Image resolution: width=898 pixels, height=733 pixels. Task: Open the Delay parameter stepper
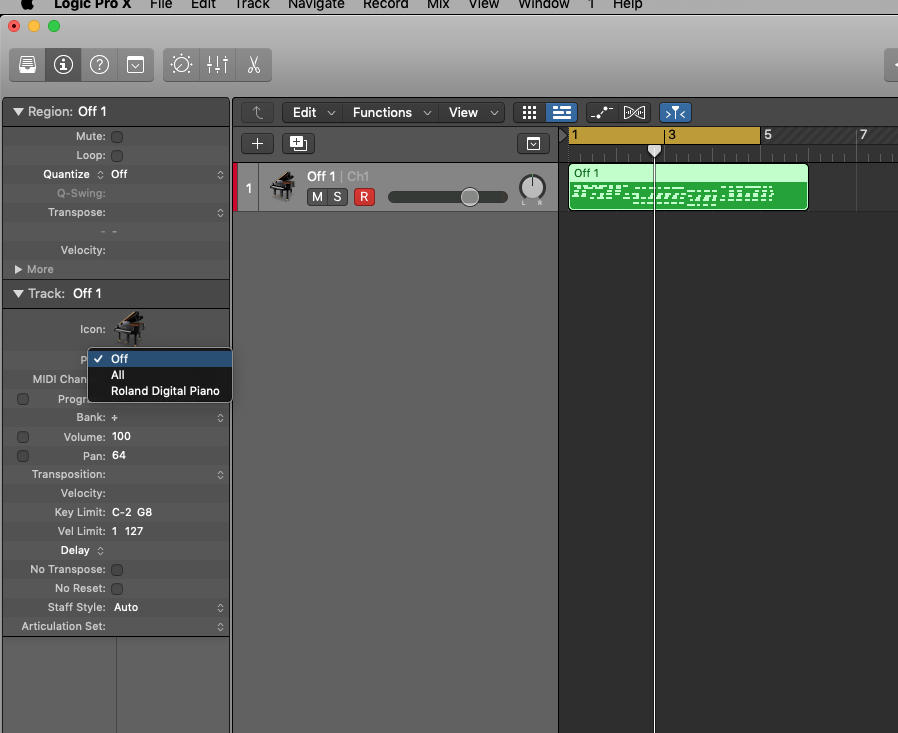[100, 551]
